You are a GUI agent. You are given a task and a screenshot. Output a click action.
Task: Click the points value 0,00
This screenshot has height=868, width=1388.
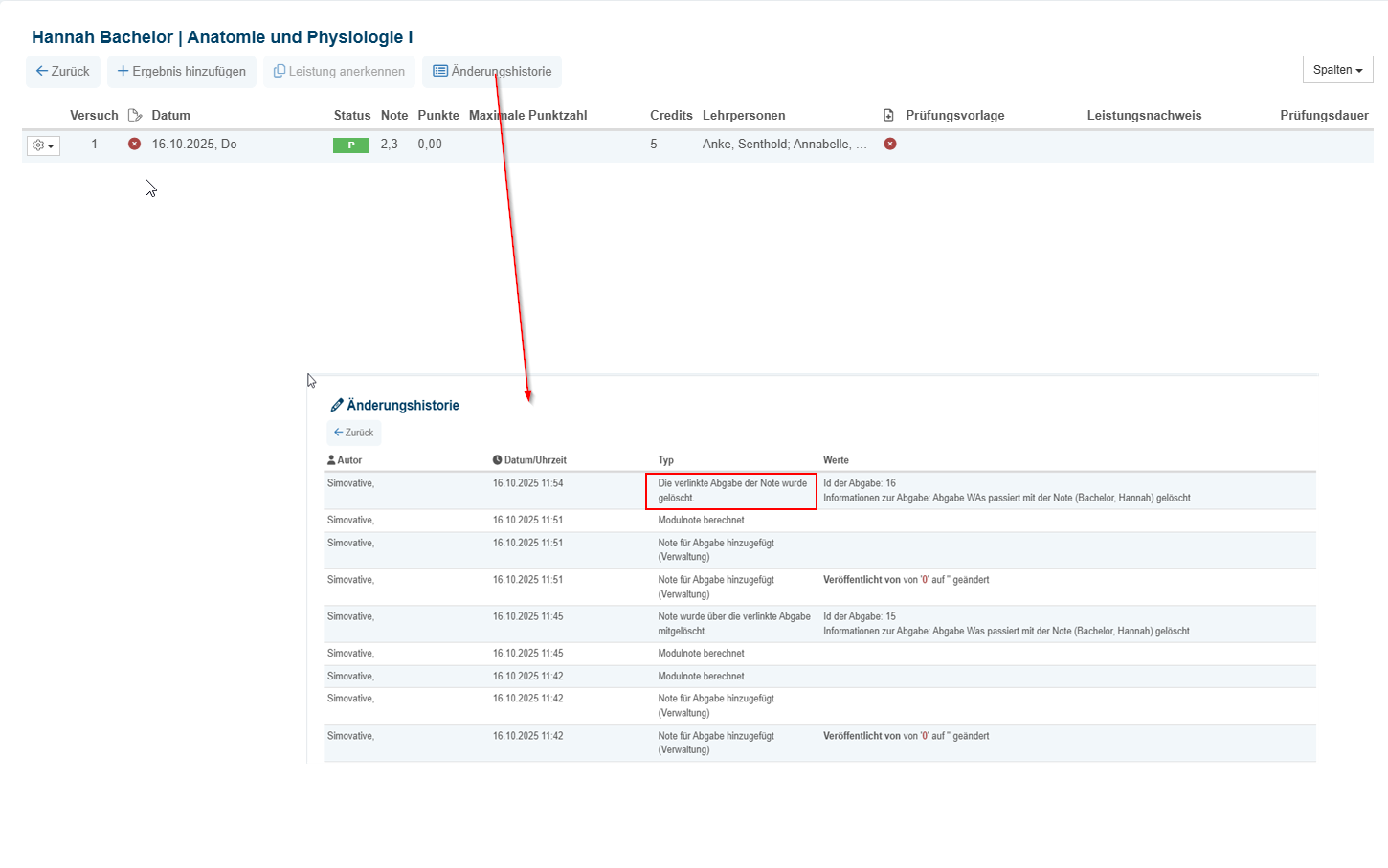(430, 144)
